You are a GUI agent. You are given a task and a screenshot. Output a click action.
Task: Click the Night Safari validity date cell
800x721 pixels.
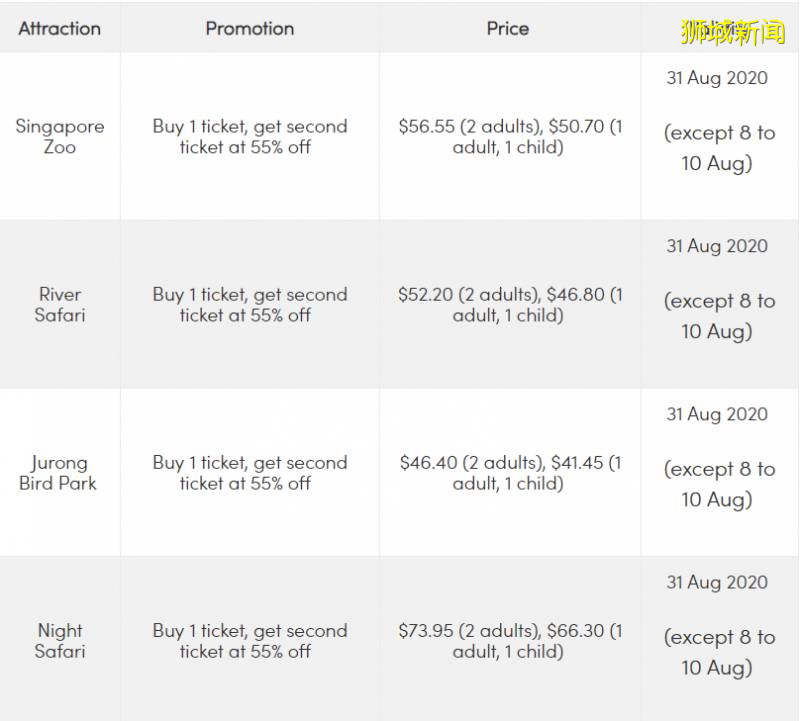(718, 625)
